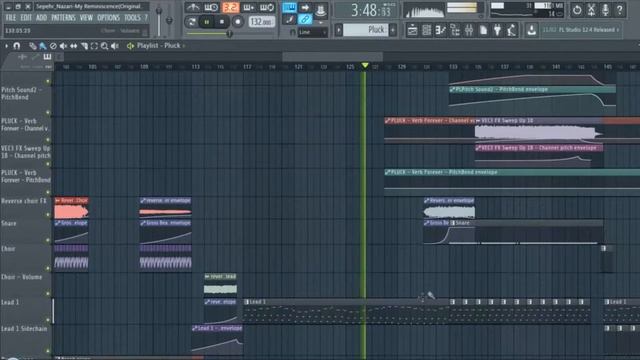Click the microphone one-click recording icon
640x360 pixels.
pyautogui.click(x=605, y=9)
